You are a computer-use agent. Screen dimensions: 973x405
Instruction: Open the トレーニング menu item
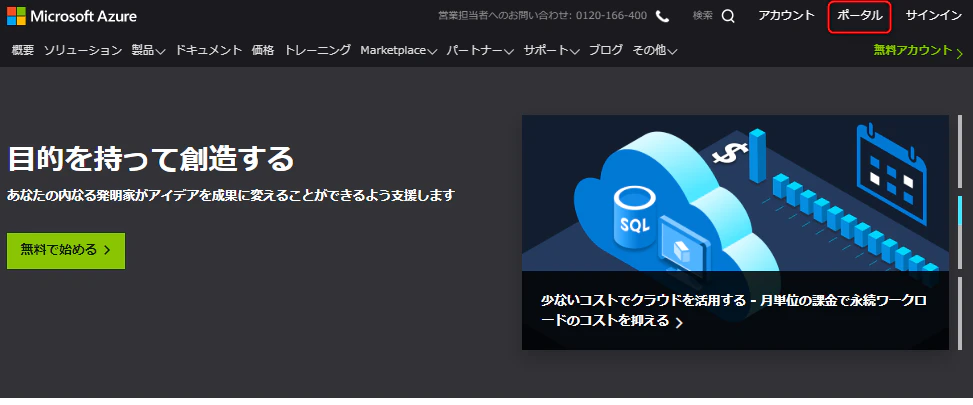tap(317, 50)
